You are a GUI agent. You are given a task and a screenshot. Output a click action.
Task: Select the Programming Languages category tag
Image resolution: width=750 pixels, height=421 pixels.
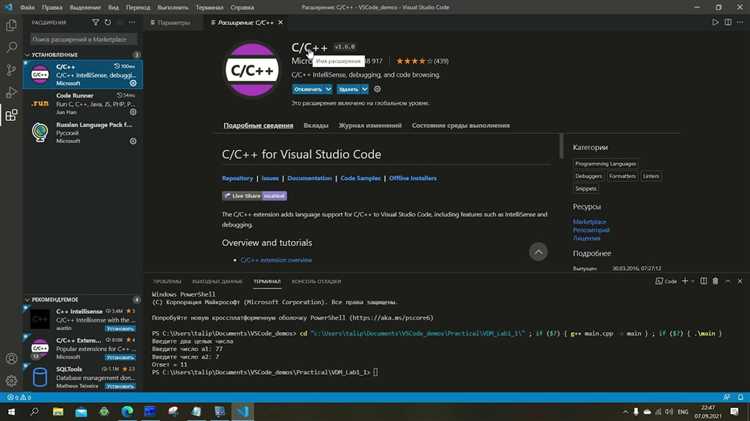(606, 164)
